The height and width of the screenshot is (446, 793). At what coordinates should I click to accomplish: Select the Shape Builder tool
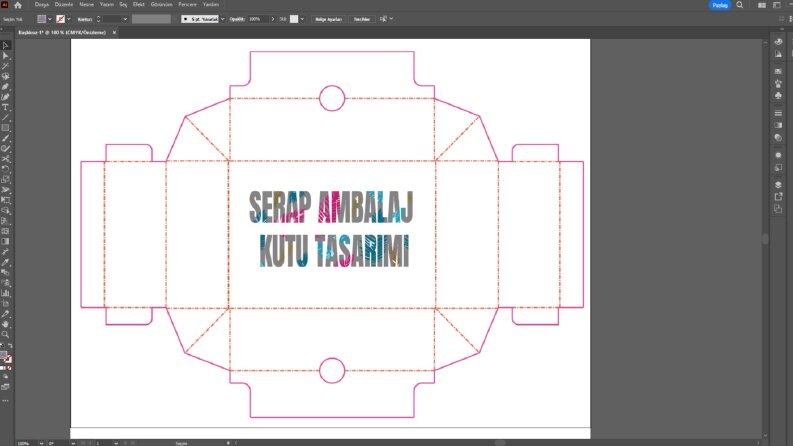point(6,210)
